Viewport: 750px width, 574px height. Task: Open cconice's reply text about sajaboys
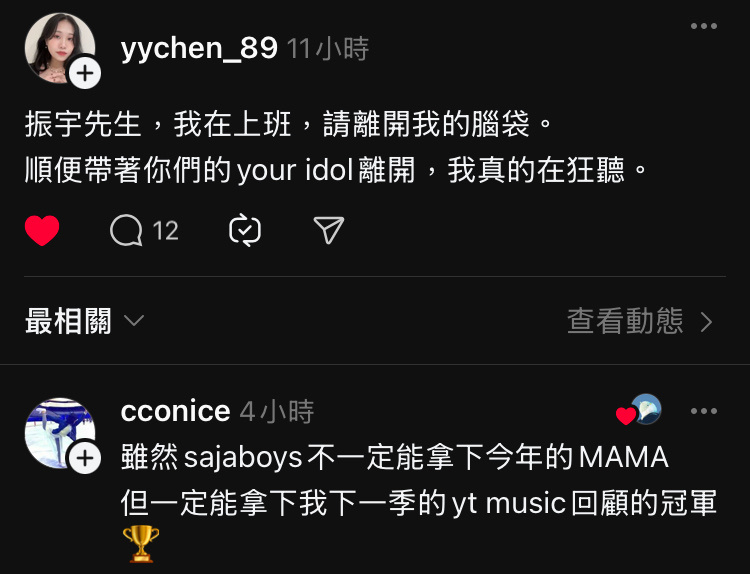(x=419, y=480)
